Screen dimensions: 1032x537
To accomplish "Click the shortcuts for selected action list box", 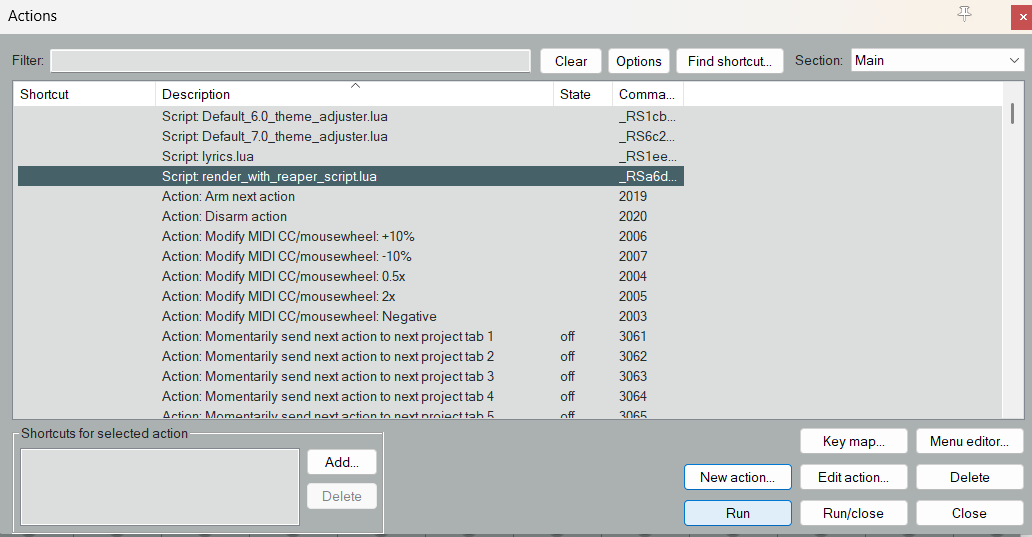I will tap(160, 487).
